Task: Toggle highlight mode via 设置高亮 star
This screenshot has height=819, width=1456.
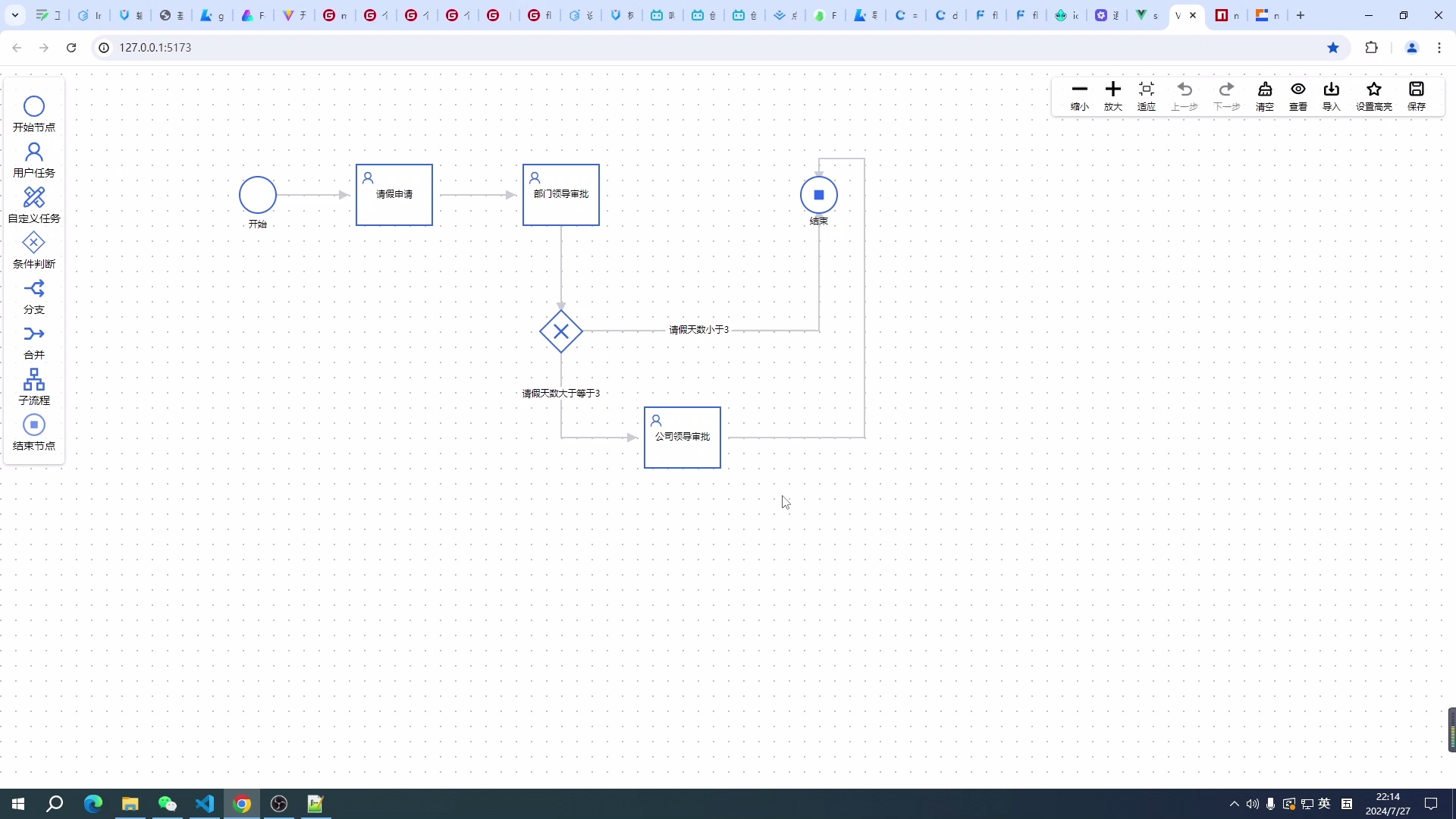Action: [1374, 96]
